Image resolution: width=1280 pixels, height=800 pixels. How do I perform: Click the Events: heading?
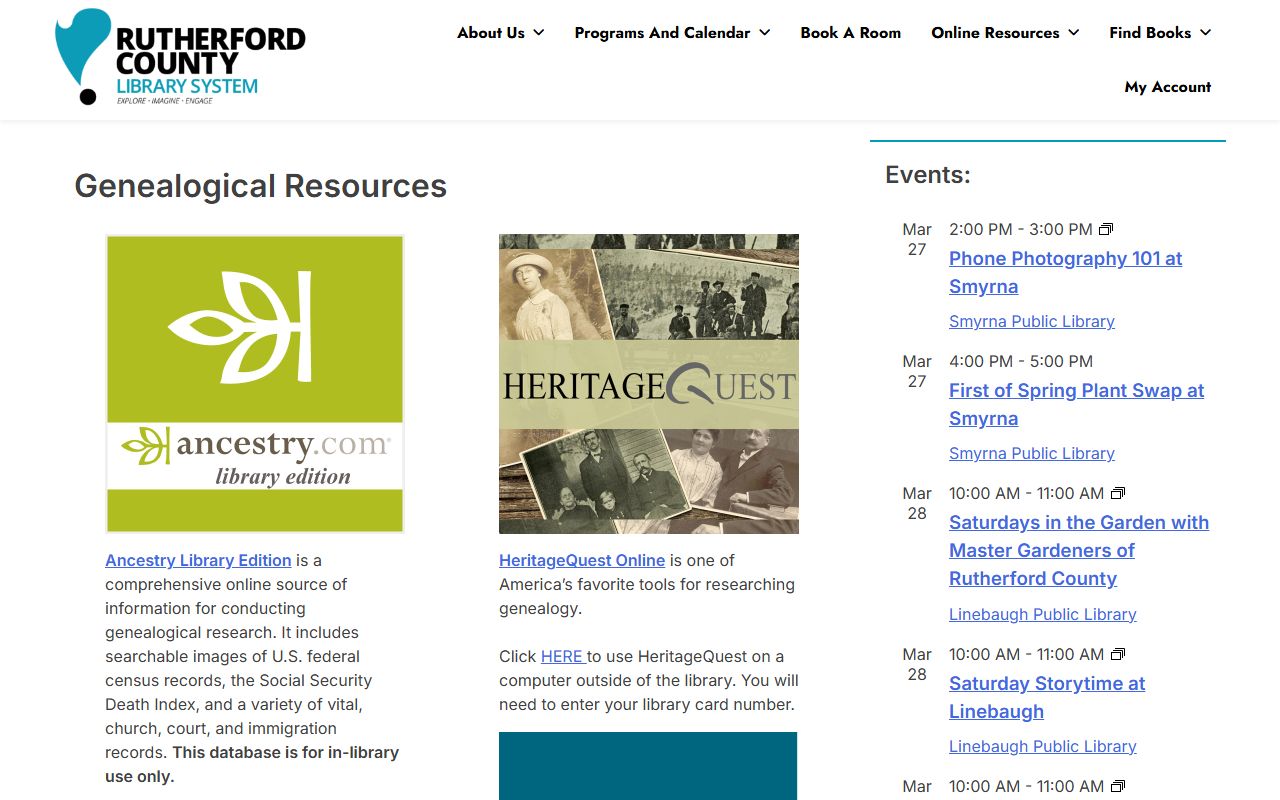click(x=928, y=175)
